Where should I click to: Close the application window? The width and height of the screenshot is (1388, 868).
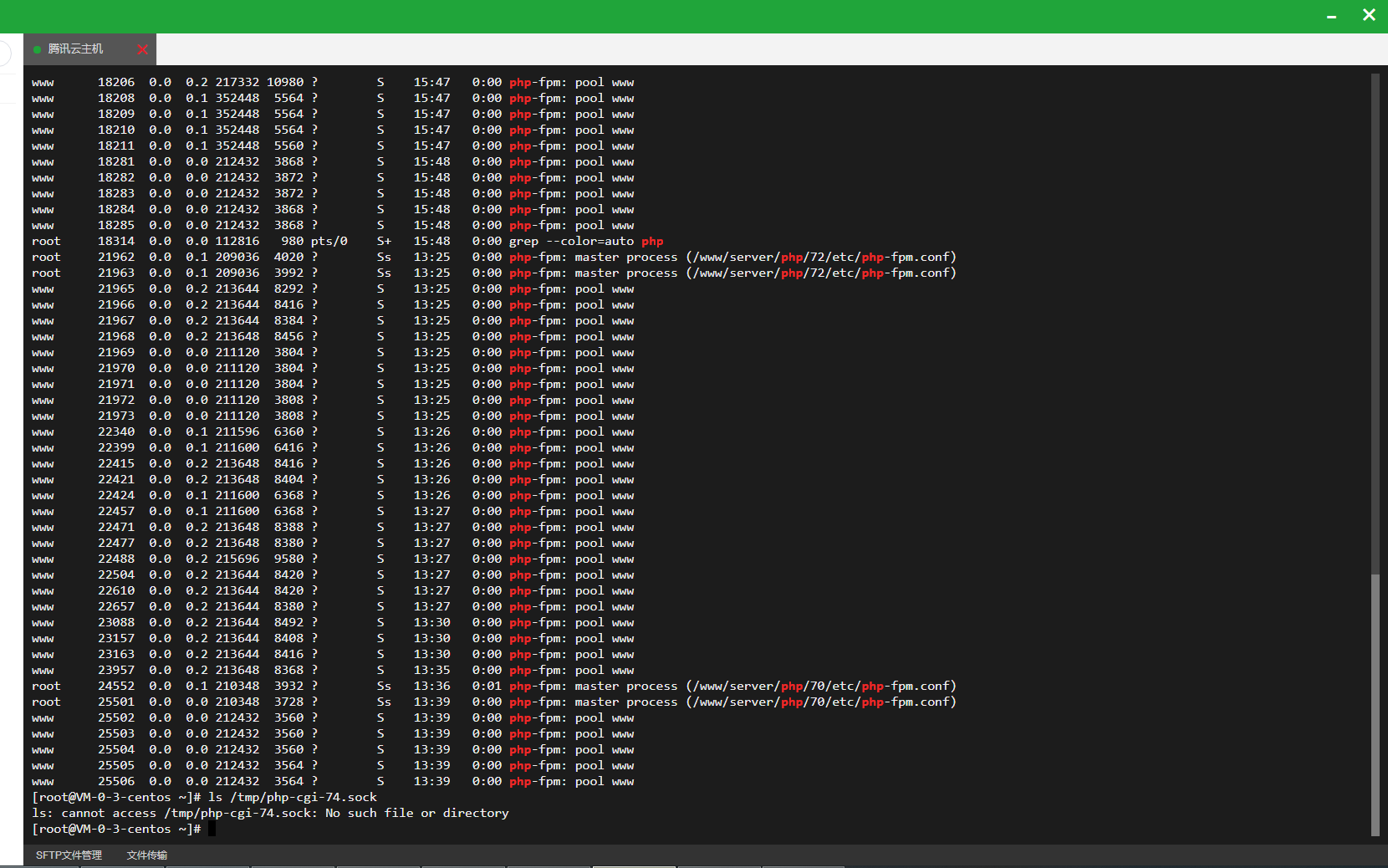[x=1369, y=15]
